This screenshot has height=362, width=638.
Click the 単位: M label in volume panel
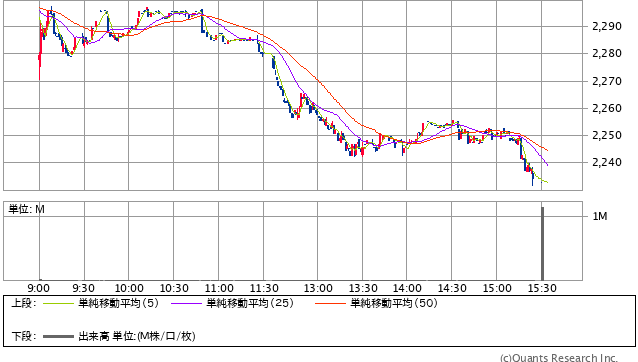(26, 209)
